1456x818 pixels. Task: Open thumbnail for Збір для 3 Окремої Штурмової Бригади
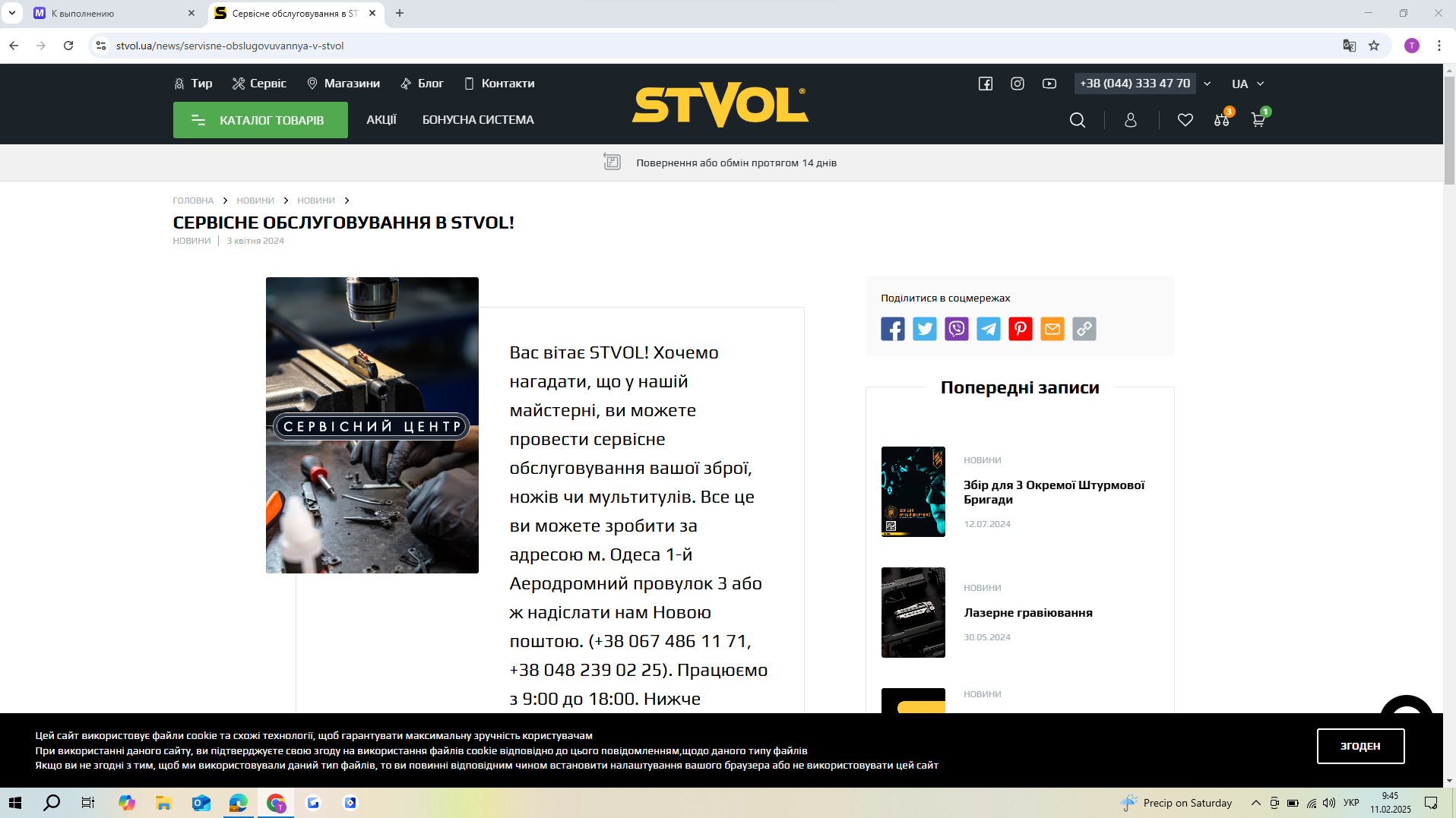pos(913,491)
